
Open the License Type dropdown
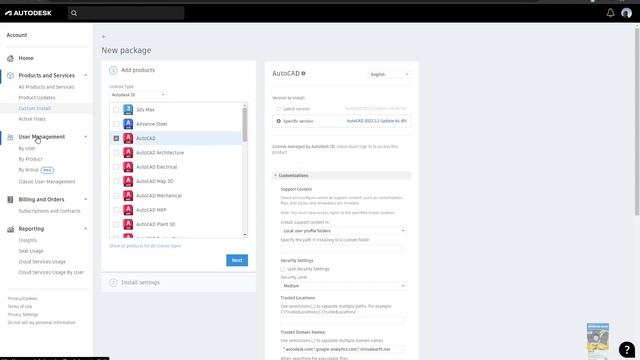tap(138, 95)
